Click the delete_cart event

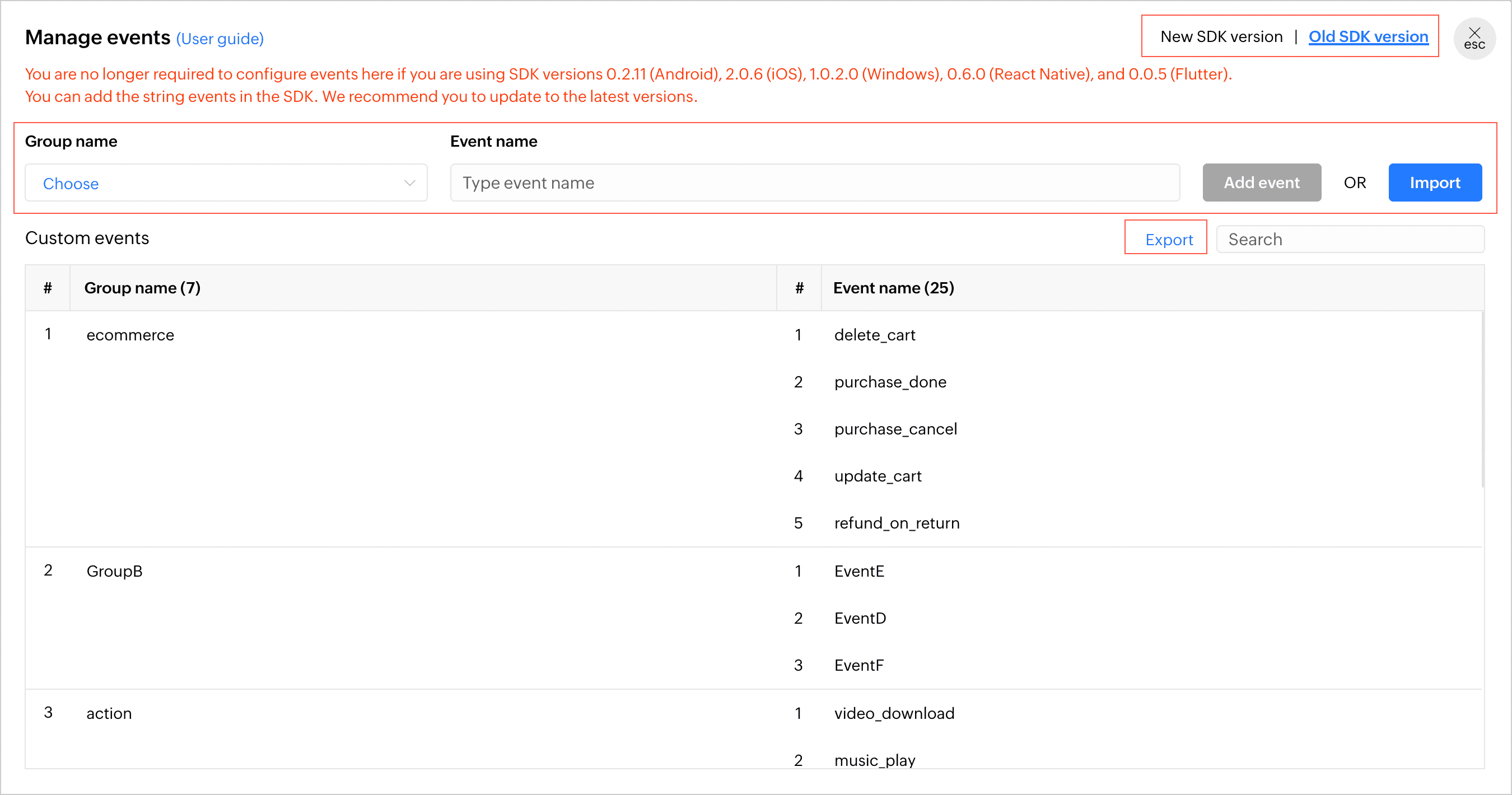(x=874, y=335)
